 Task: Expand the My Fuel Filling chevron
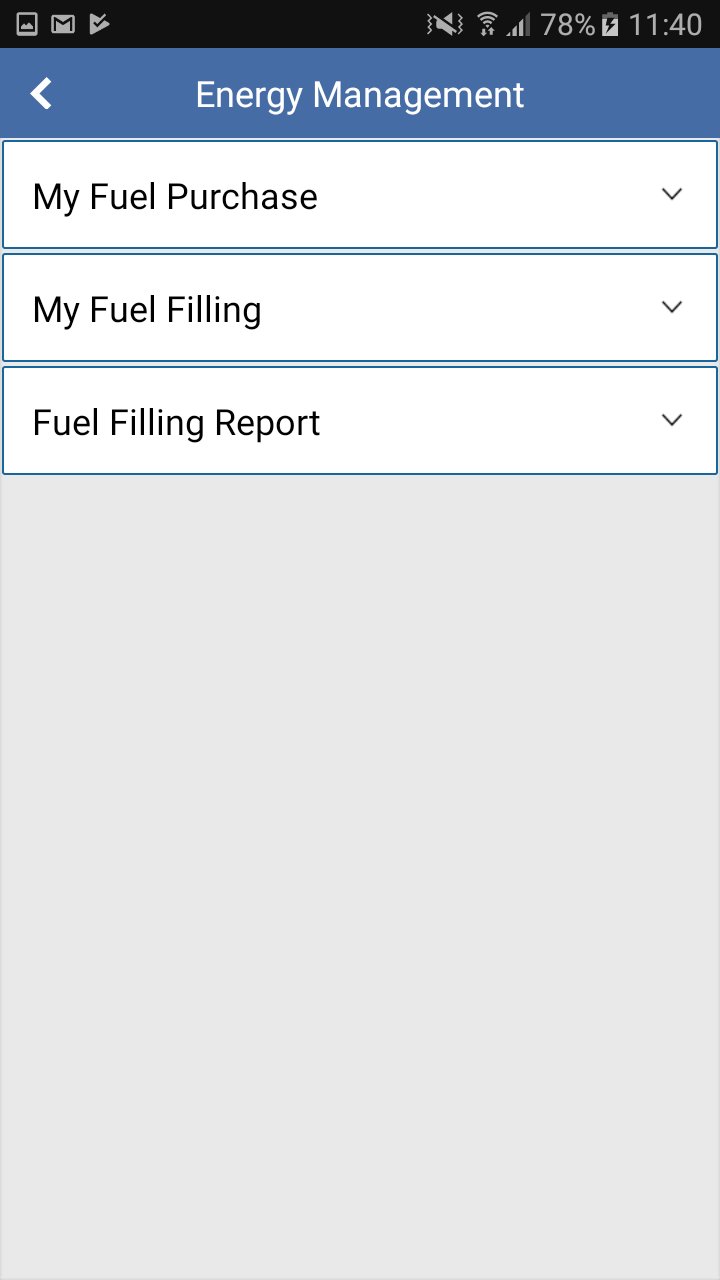pyautogui.click(x=672, y=307)
